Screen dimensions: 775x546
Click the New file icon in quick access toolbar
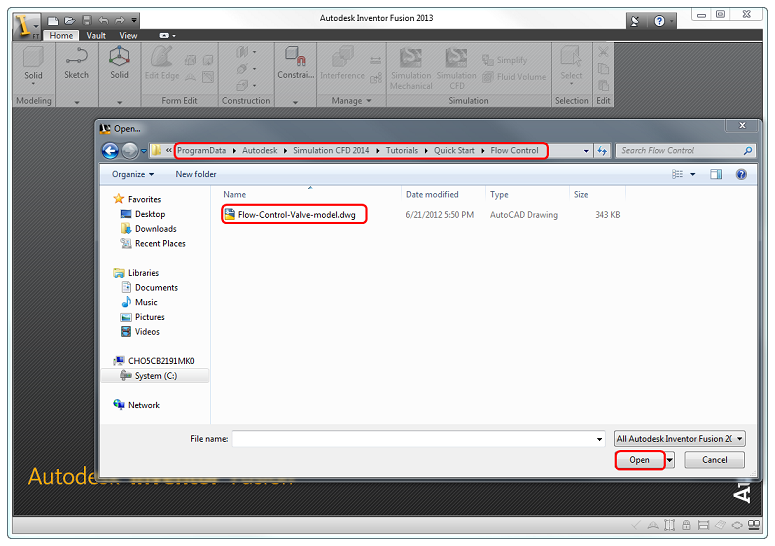pyautogui.click(x=53, y=20)
